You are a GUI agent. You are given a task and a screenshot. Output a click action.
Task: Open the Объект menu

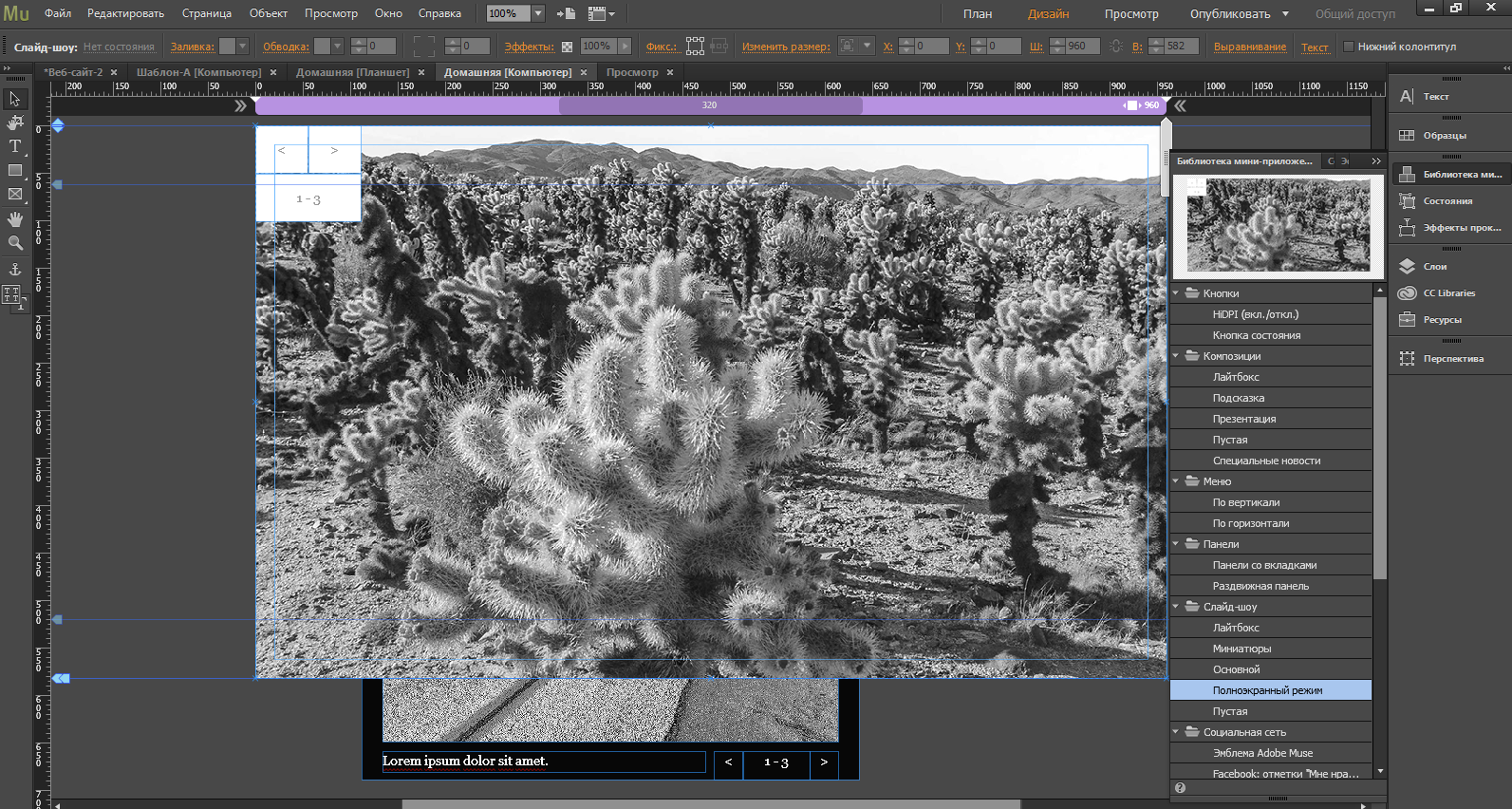[x=269, y=13]
